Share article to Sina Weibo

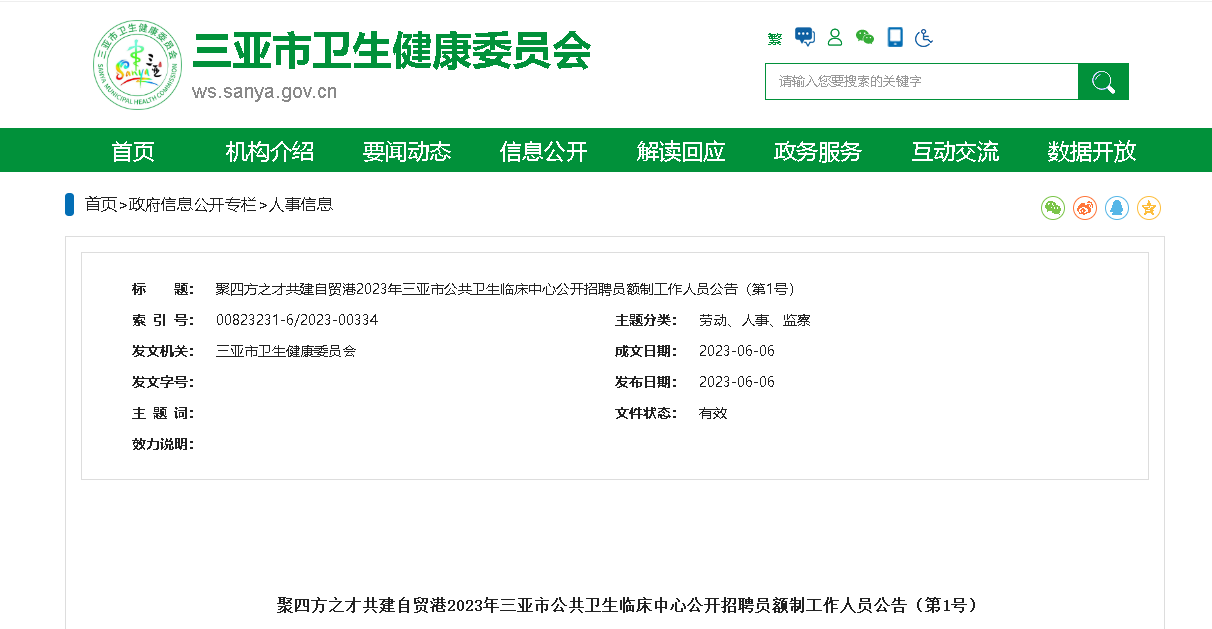[x=1085, y=208]
